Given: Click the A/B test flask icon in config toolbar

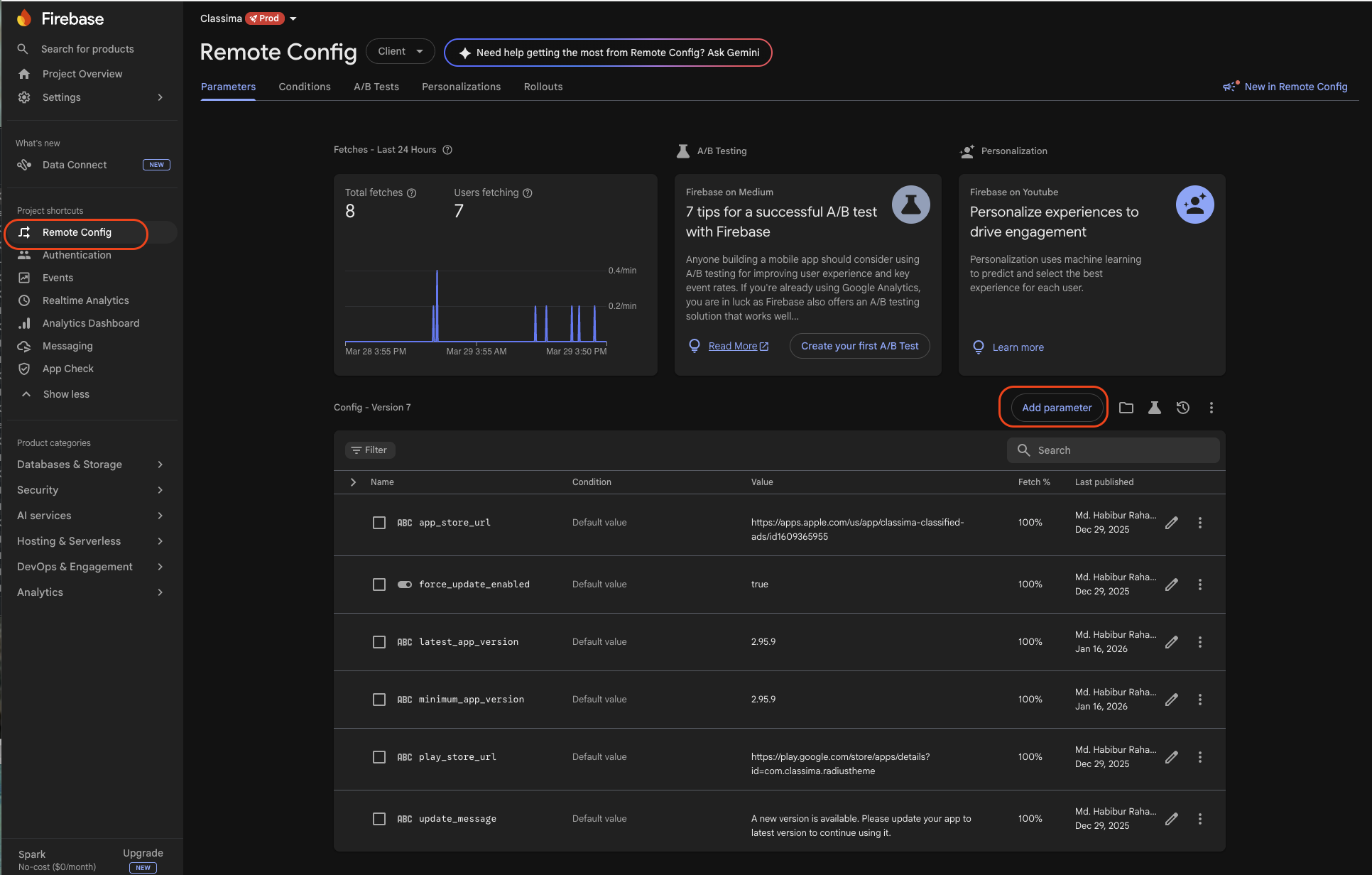Looking at the screenshot, I should 1155,408.
